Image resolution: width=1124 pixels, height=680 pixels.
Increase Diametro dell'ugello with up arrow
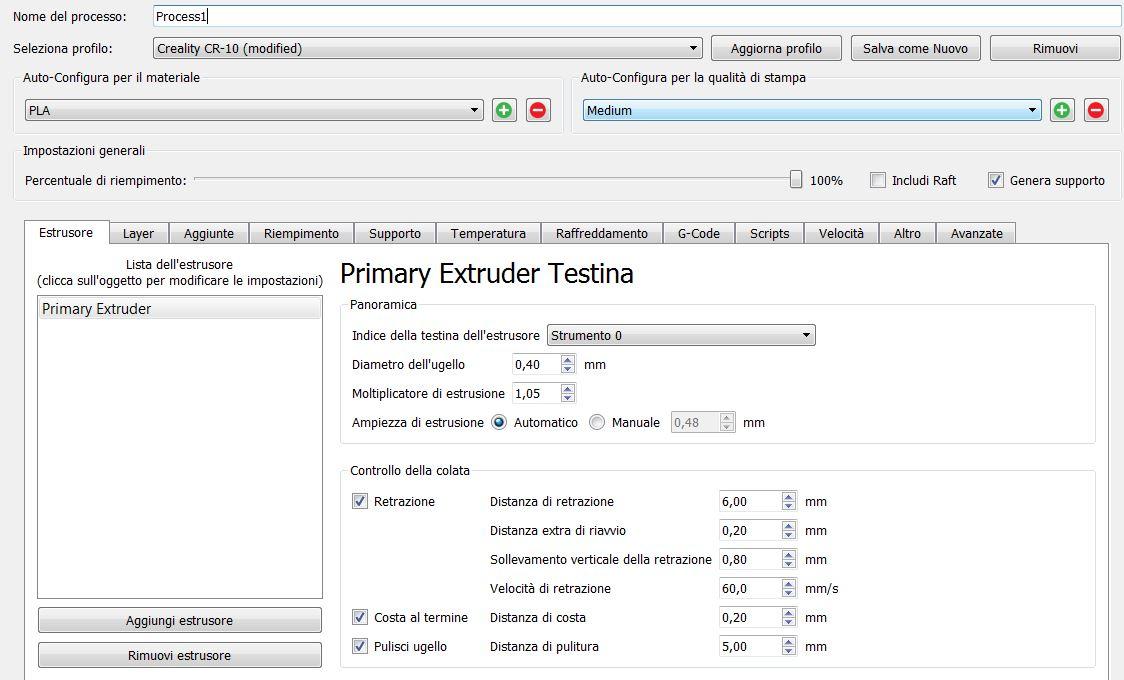568,360
